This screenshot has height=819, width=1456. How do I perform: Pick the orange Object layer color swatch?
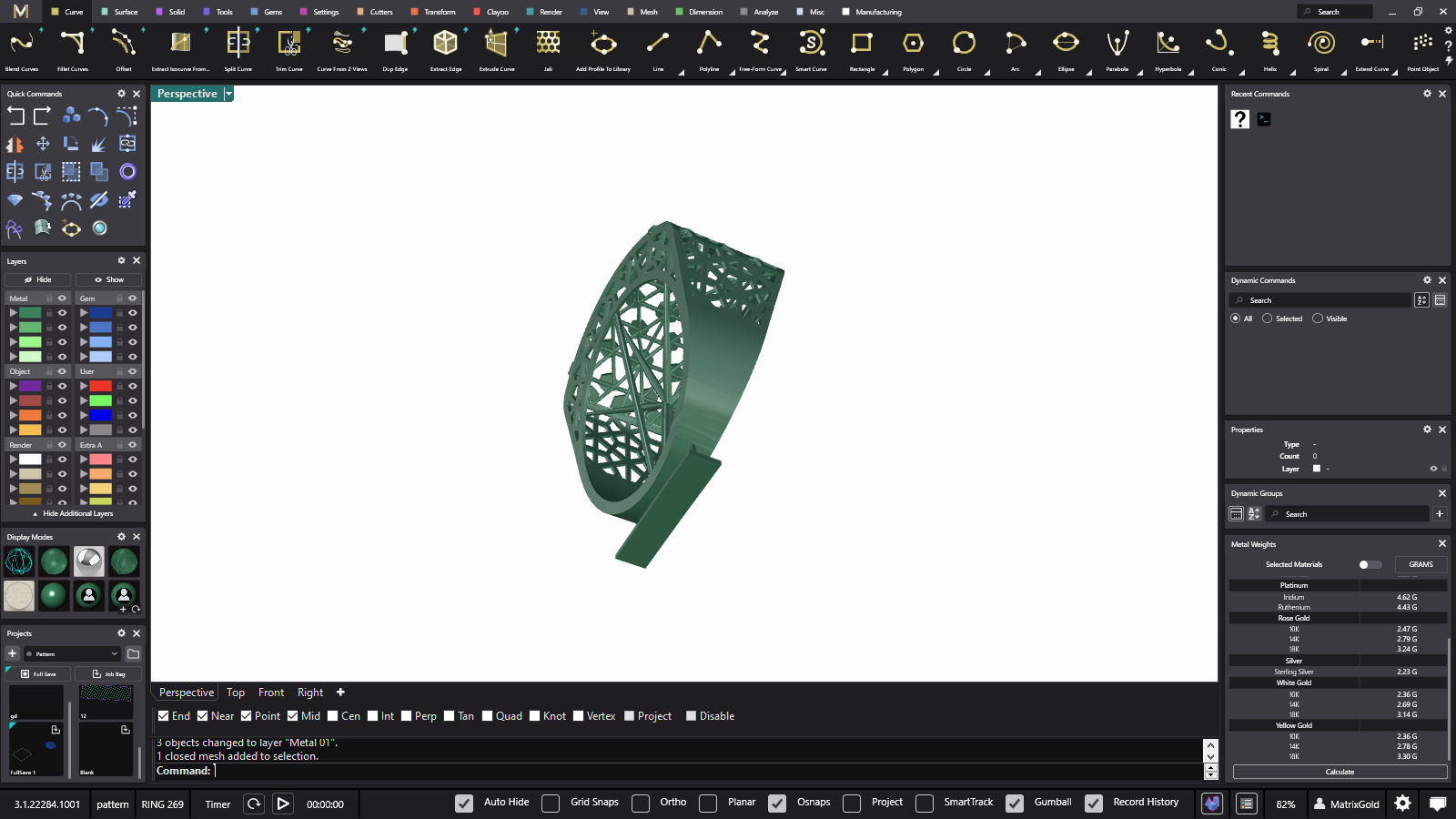(31, 415)
